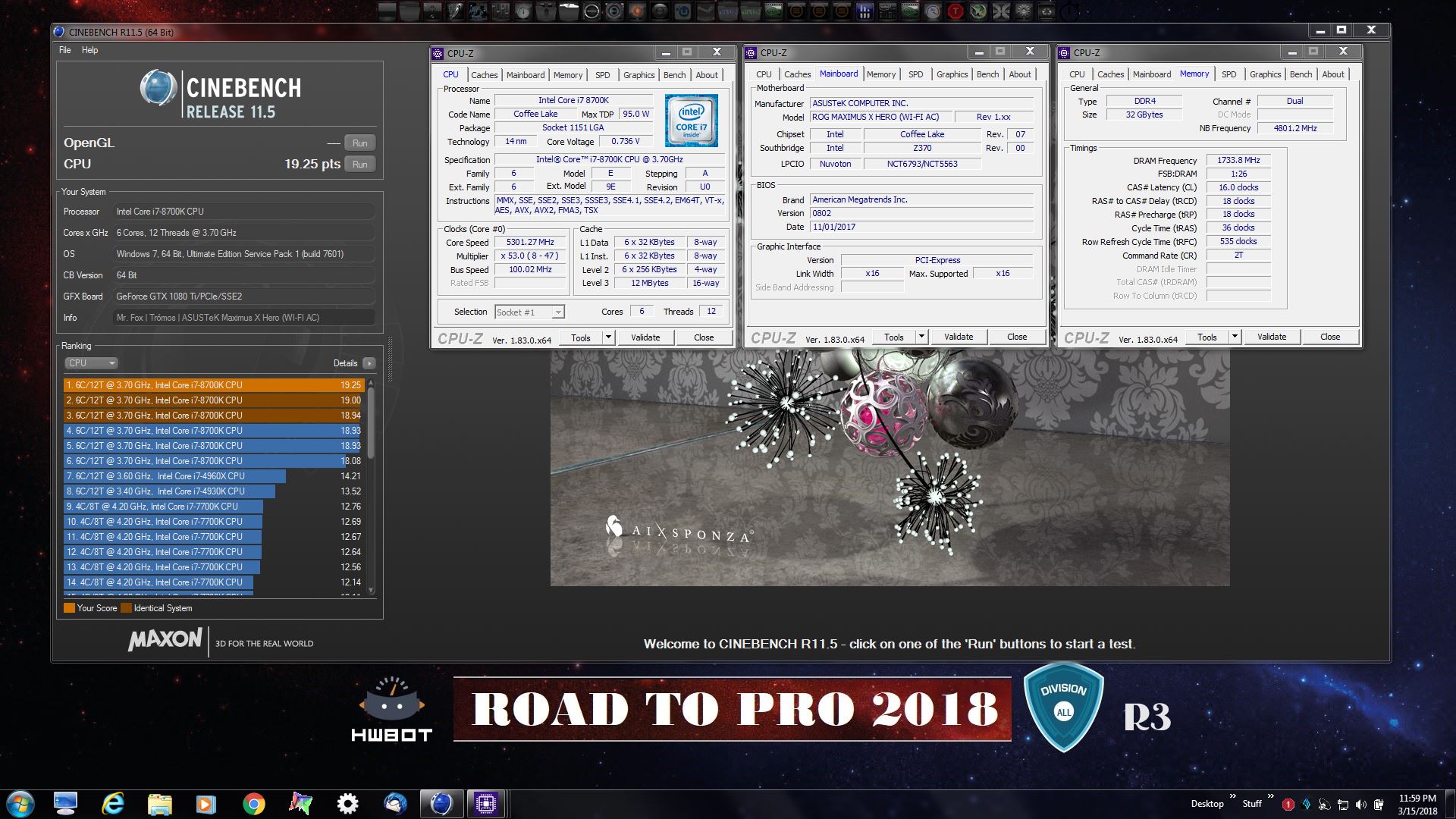1456x819 pixels.
Task: Click the Ranking scrollbar down arrow
Action: coord(371,590)
